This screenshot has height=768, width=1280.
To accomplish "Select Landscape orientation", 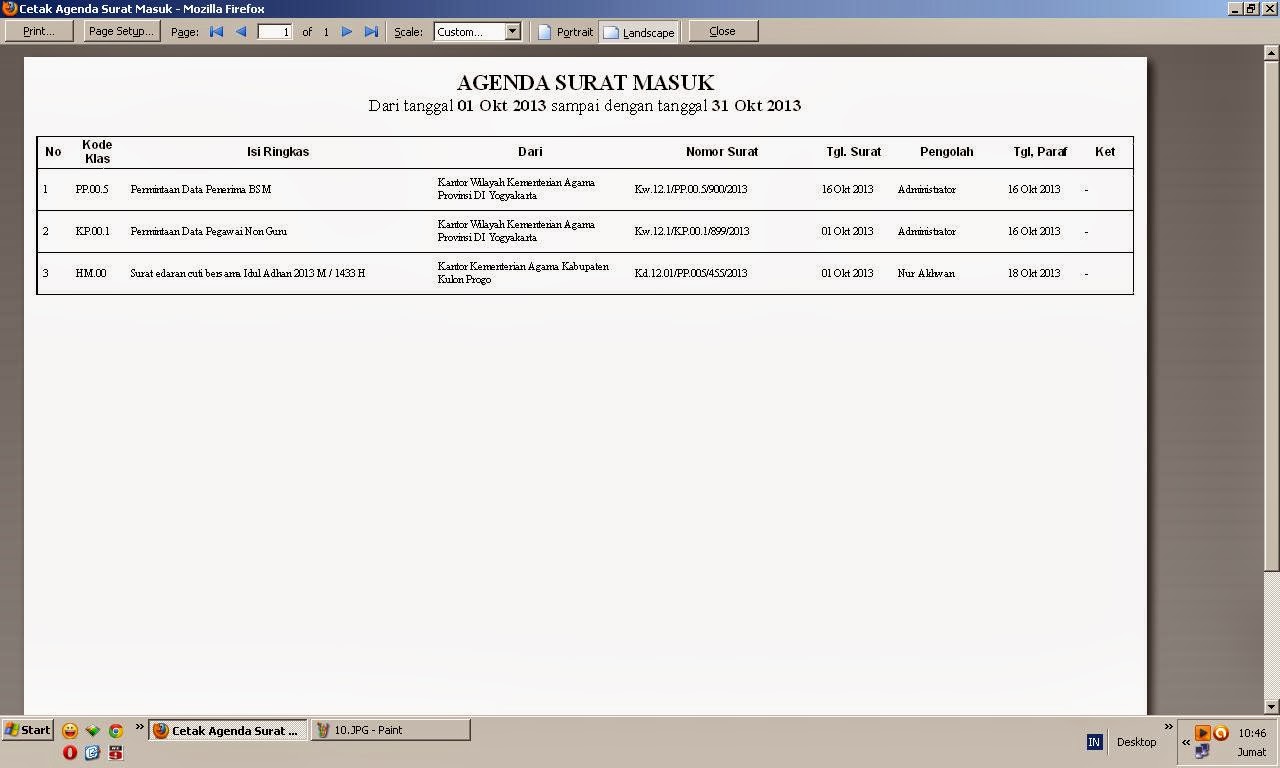I will 639,32.
